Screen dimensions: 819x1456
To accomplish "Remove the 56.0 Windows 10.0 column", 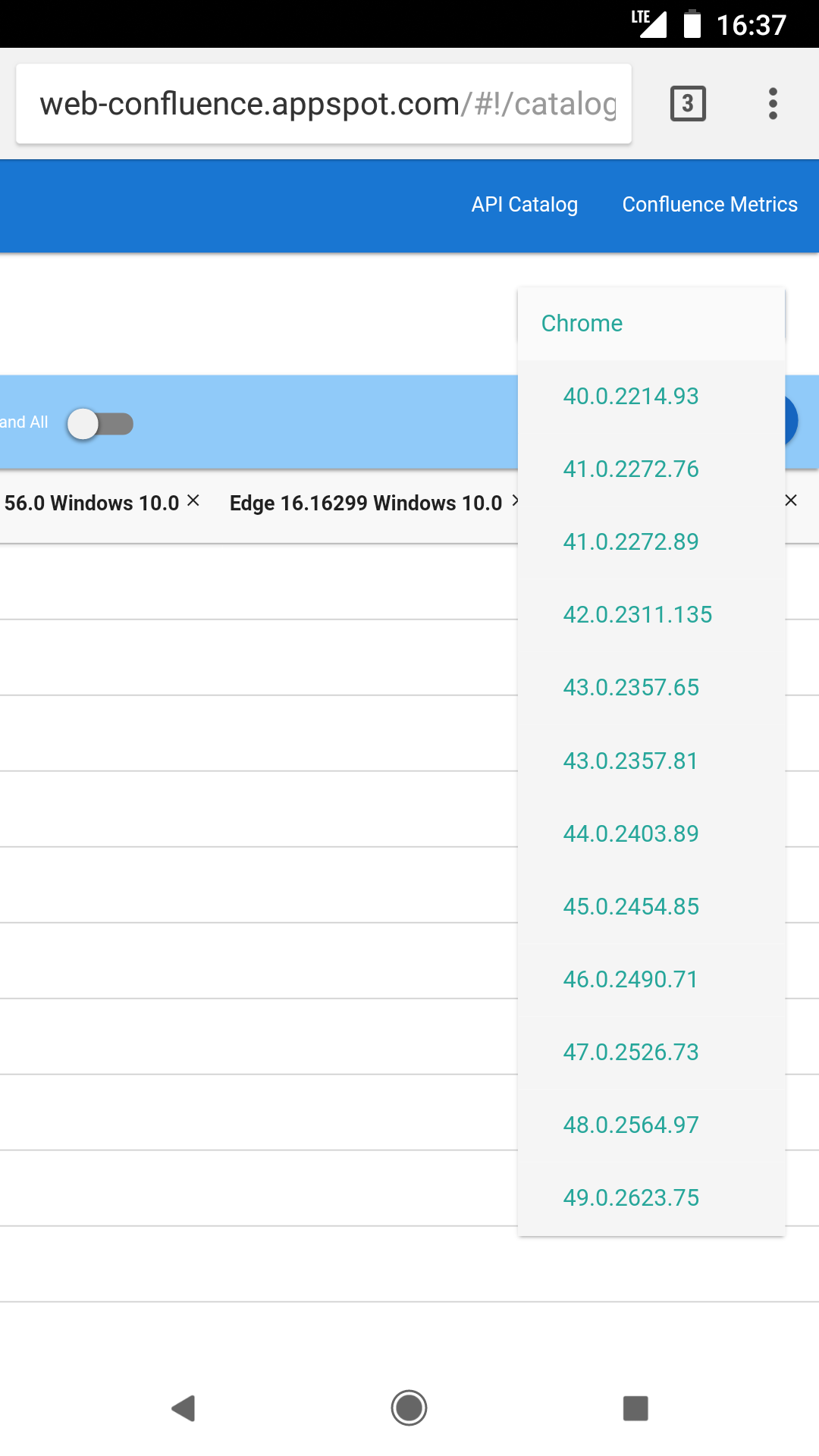I will (x=193, y=500).
